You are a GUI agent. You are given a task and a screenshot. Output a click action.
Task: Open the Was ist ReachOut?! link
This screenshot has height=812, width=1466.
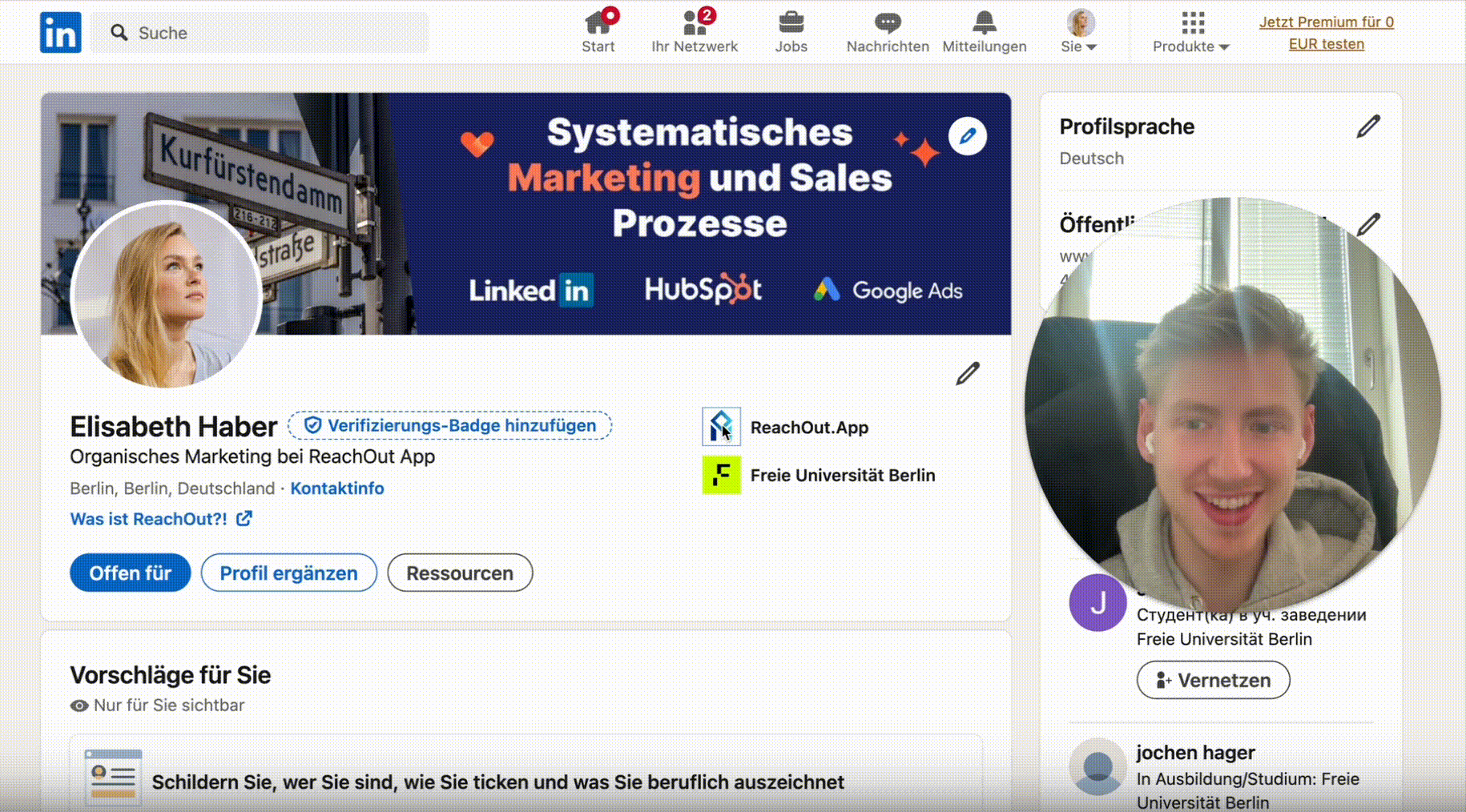click(x=161, y=519)
